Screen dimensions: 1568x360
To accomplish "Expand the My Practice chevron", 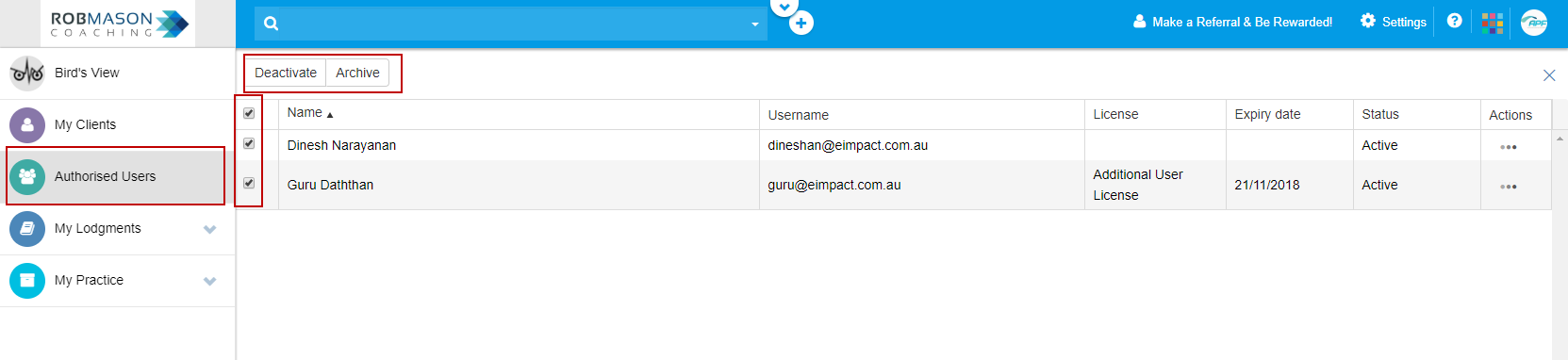I will (x=210, y=281).
